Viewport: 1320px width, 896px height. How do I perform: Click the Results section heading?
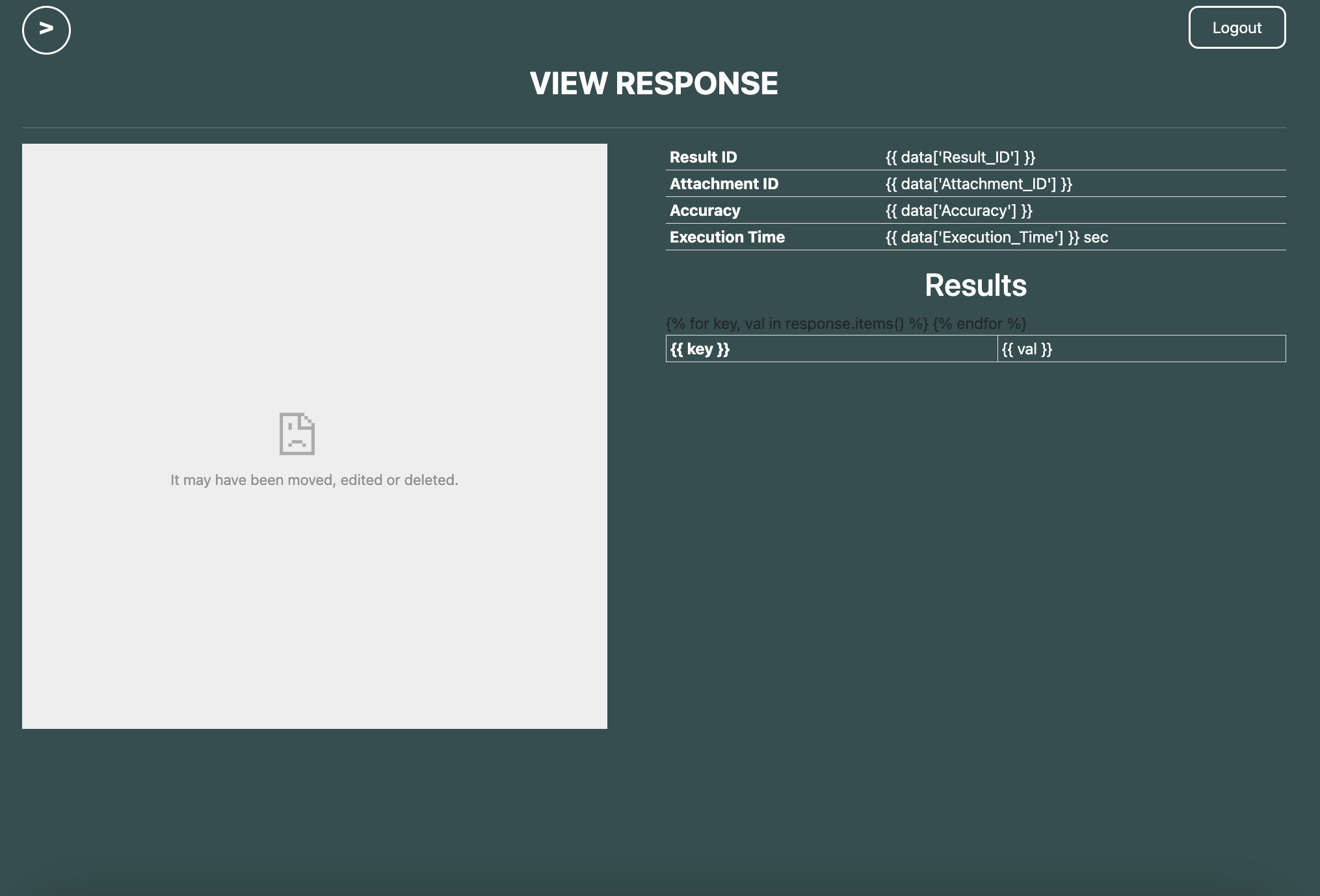point(975,285)
